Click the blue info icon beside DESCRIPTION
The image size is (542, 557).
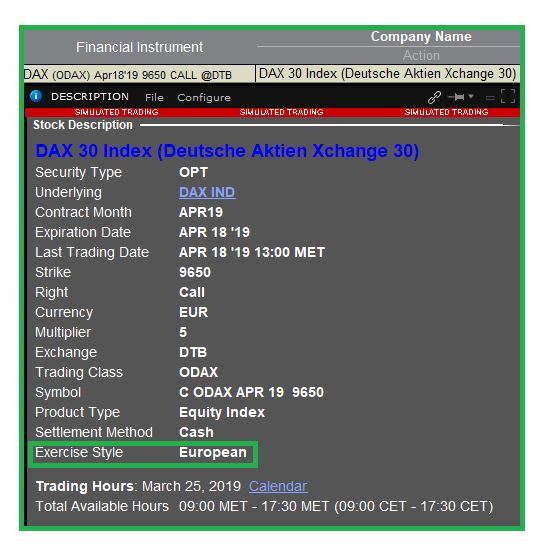coord(36,96)
